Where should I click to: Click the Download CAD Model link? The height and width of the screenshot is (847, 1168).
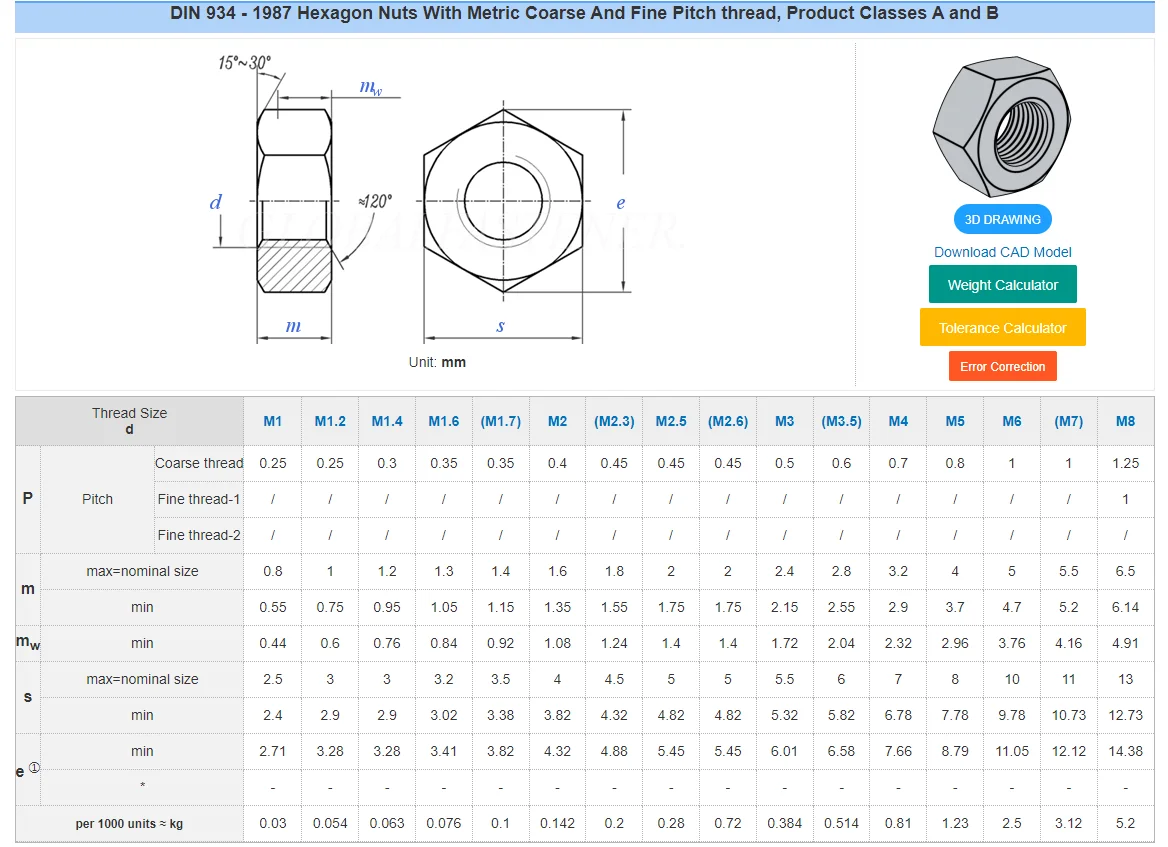click(1002, 252)
